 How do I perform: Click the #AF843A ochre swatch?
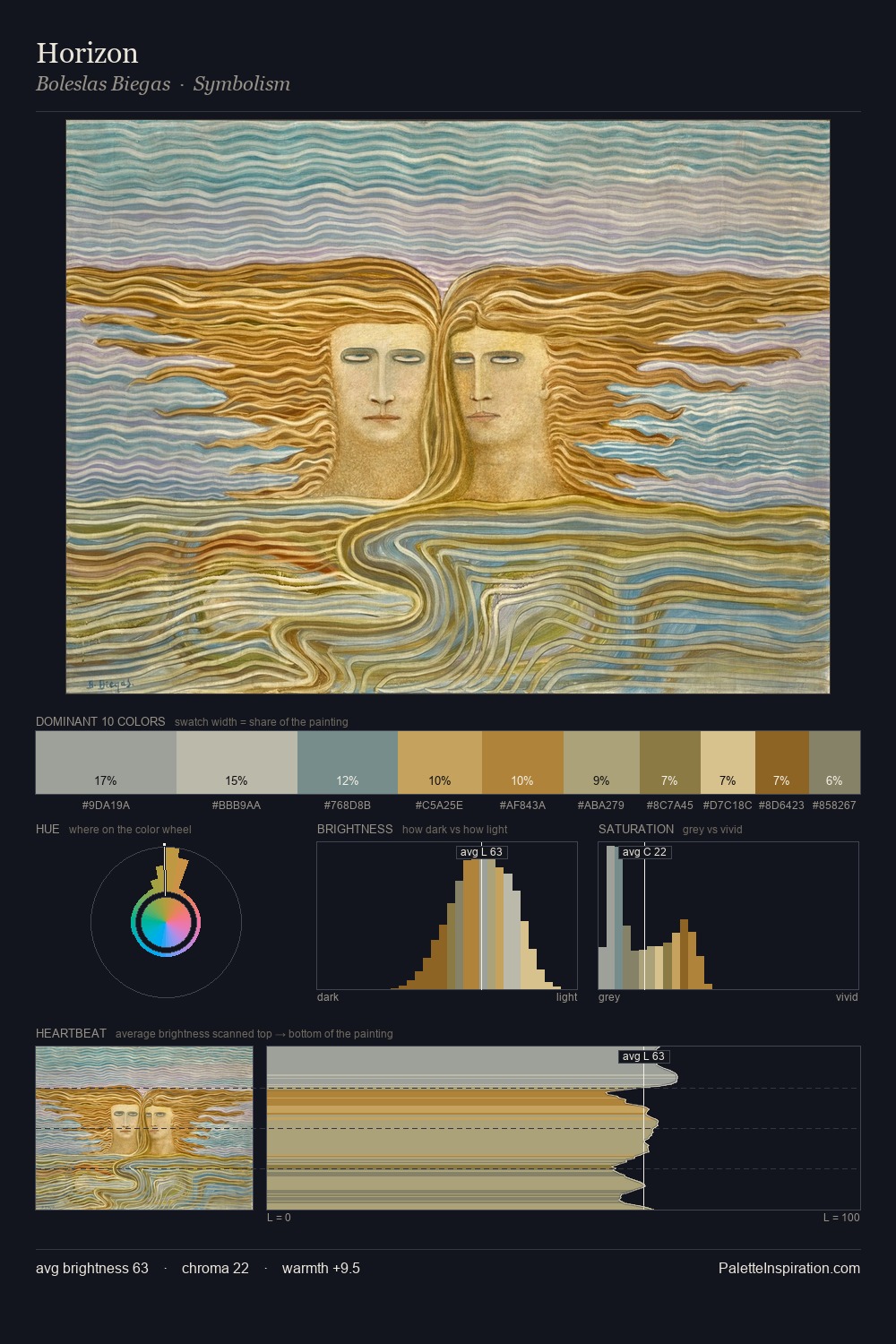[x=523, y=762]
